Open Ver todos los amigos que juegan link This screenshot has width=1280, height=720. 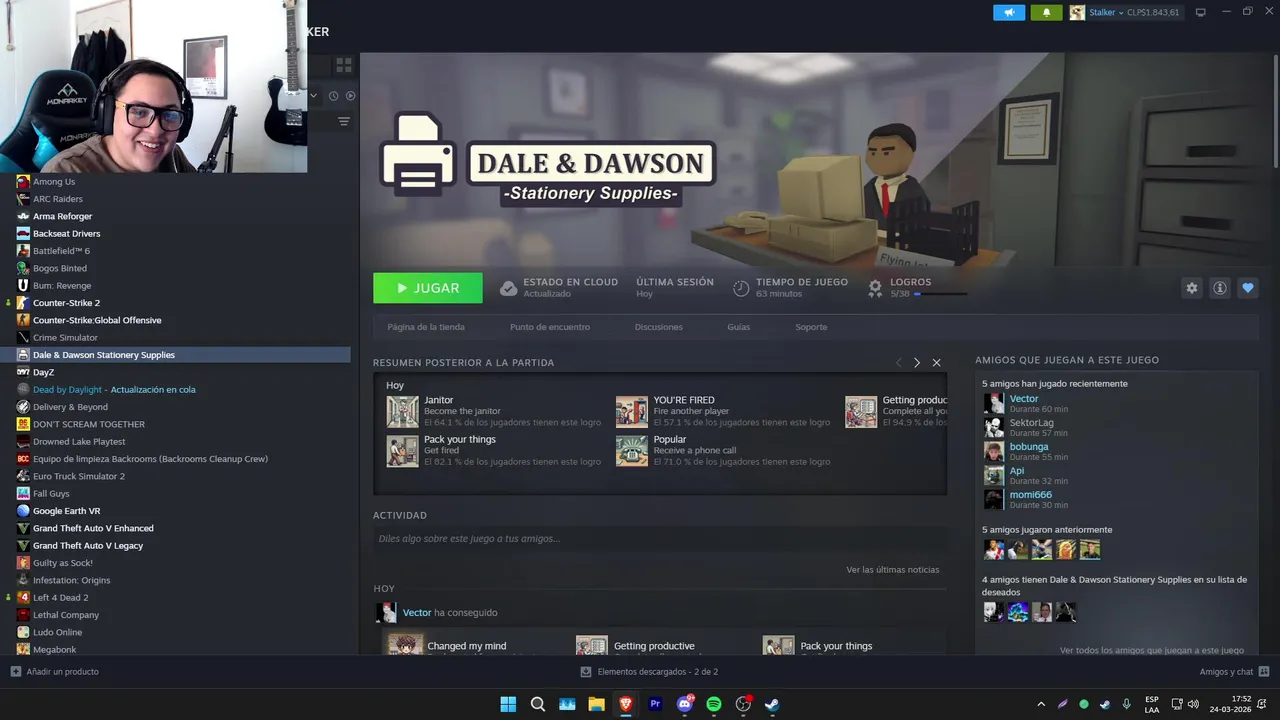[x=1152, y=650]
